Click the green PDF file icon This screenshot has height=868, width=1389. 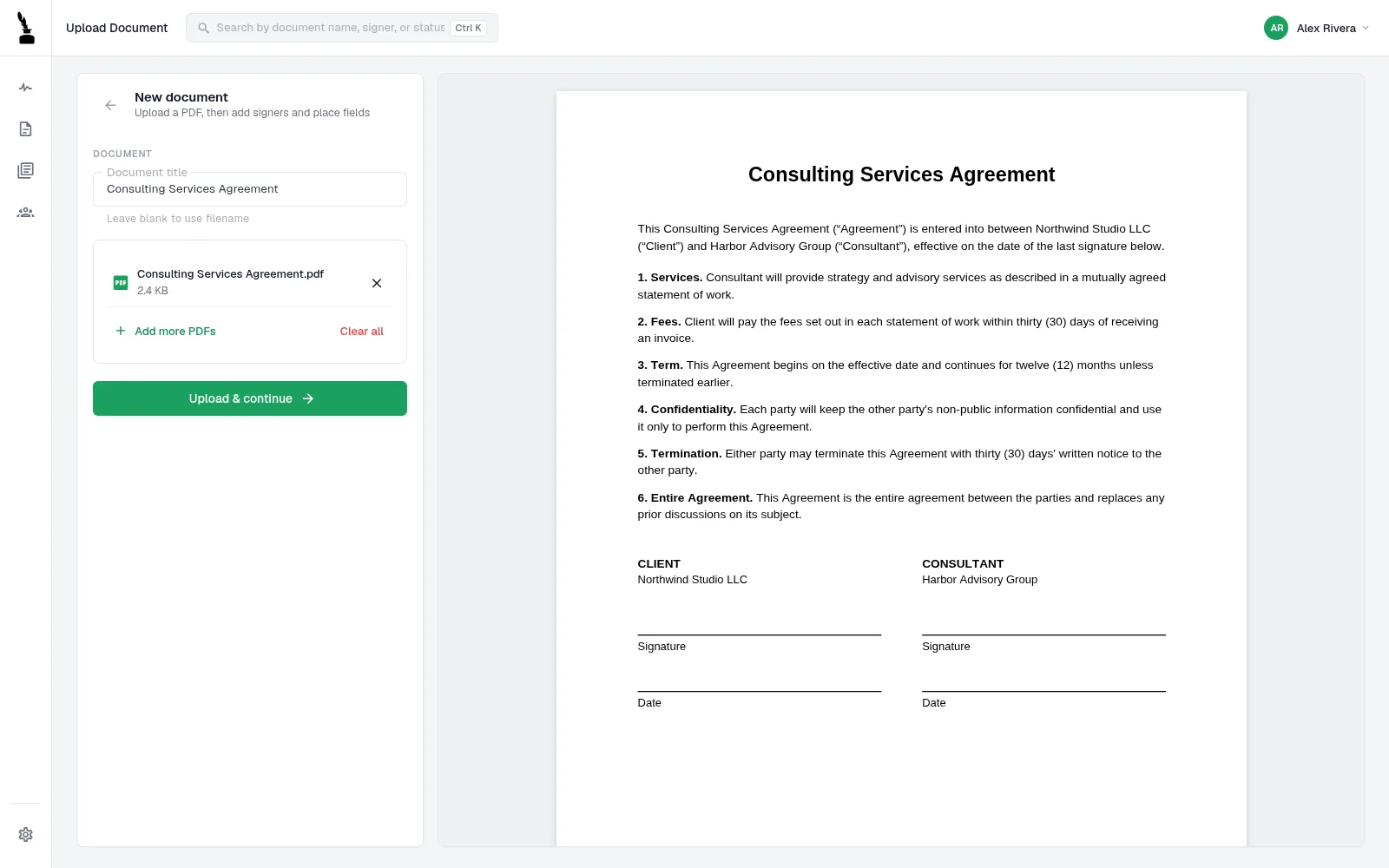click(x=121, y=282)
